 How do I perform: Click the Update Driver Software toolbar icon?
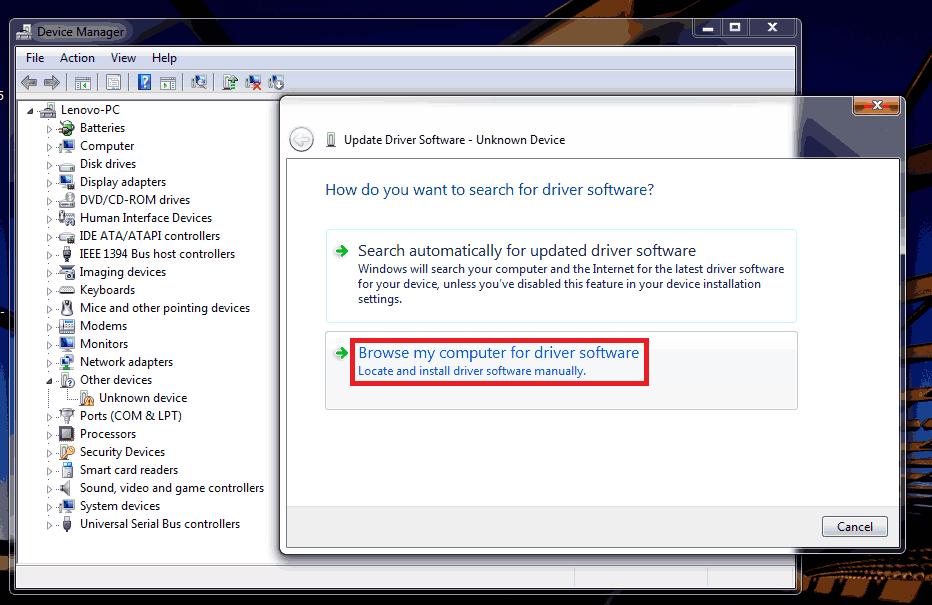pos(230,82)
